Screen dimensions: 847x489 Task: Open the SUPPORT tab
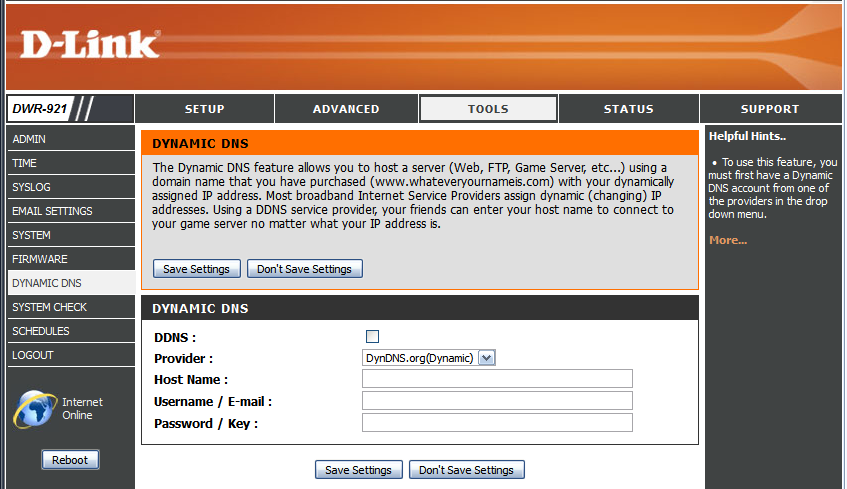tap(770, 109)
